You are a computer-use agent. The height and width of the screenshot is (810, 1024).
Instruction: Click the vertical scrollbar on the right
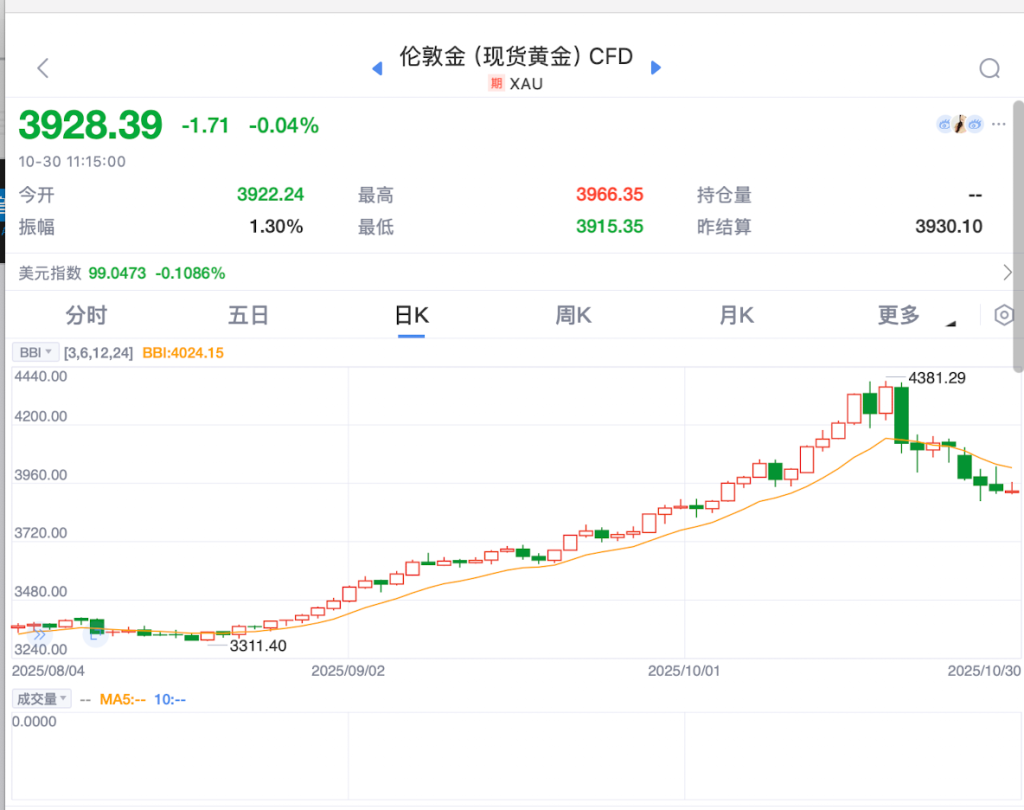click(1018, 235)
